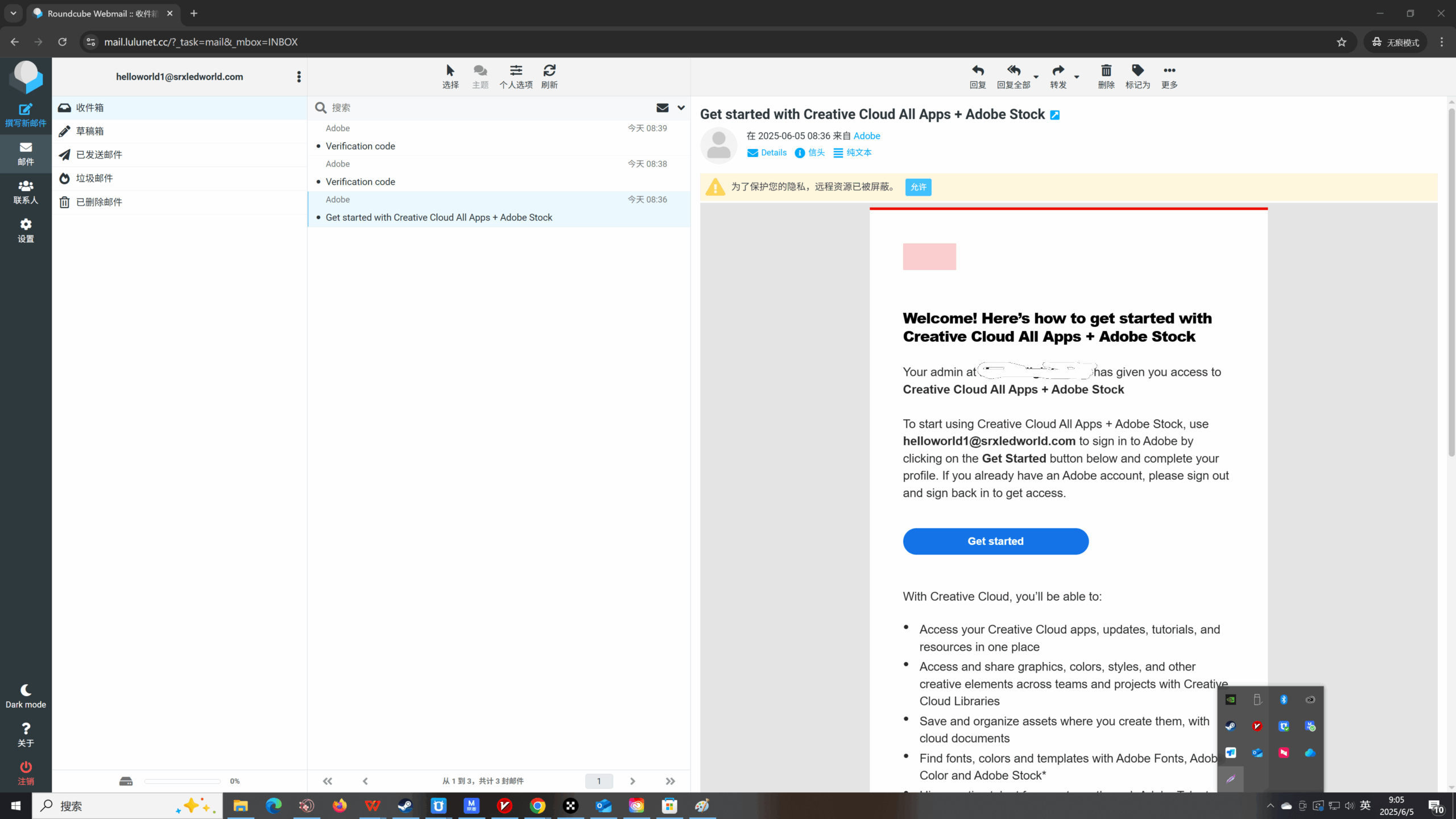Open the Junk folder (垃圾邮件)
The image size is (1456, 819).
coord(180,178)
